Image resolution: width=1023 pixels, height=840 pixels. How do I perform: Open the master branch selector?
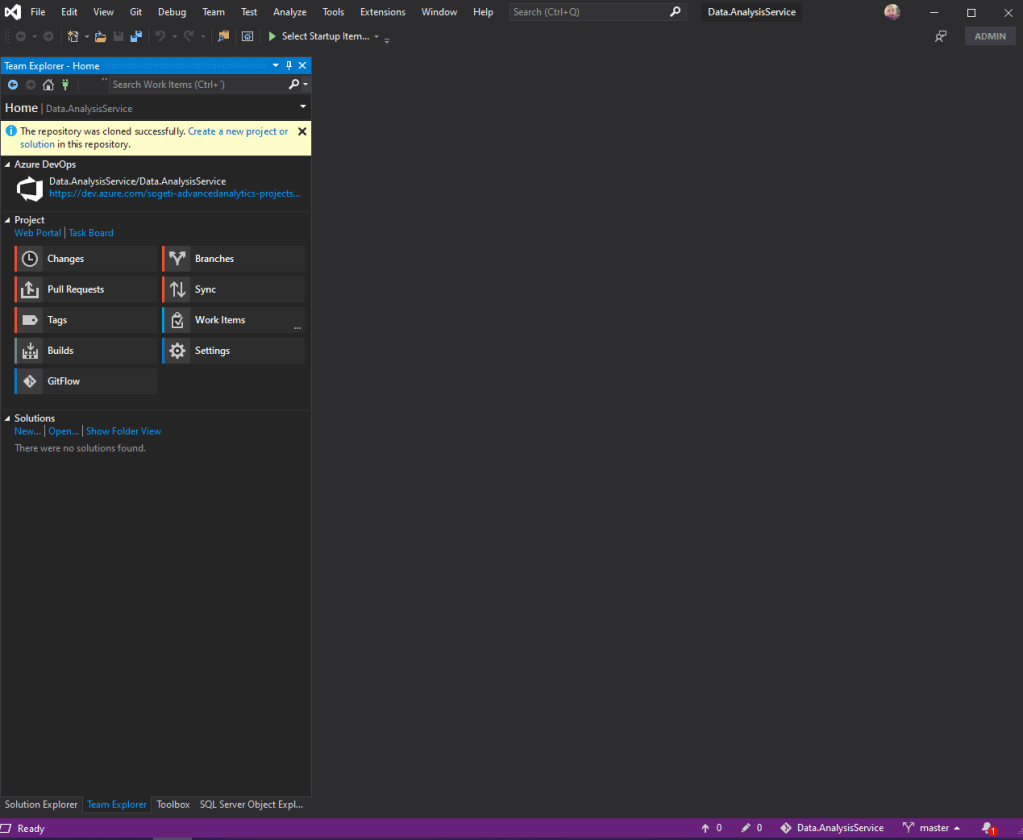[932, 828]
